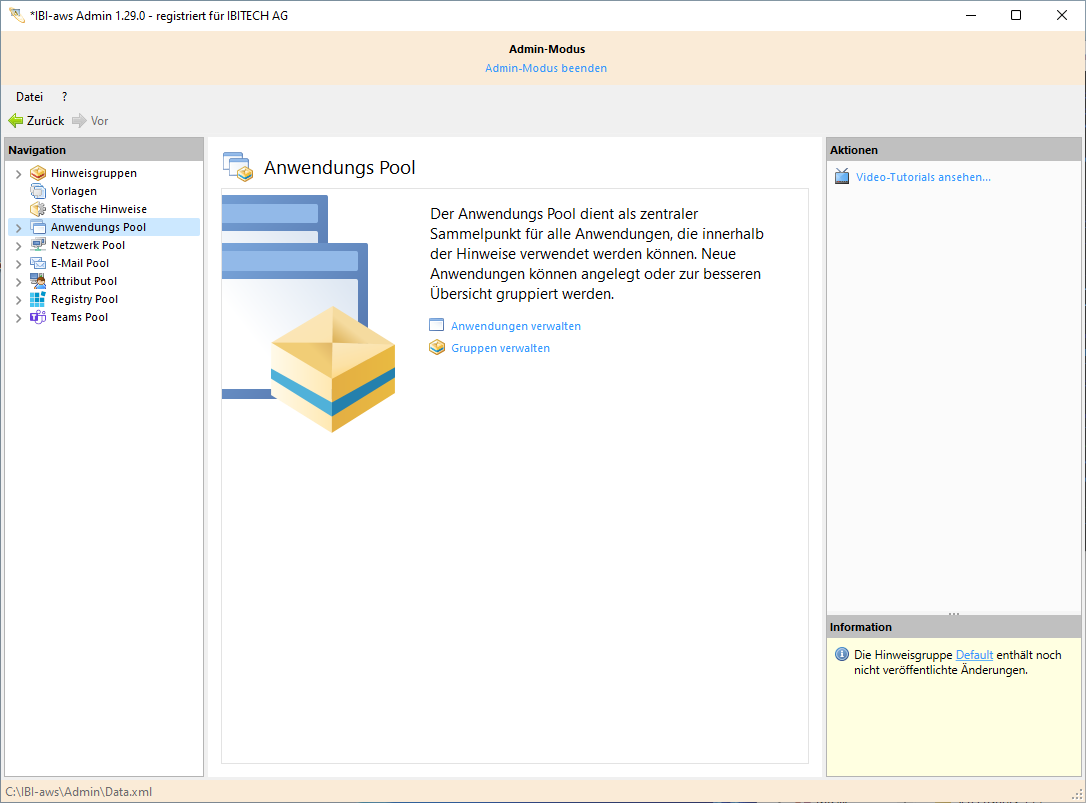Screen dimensions: 1086x803
Task: Click the Teams Pool icon
Action: tap(38, 317)
